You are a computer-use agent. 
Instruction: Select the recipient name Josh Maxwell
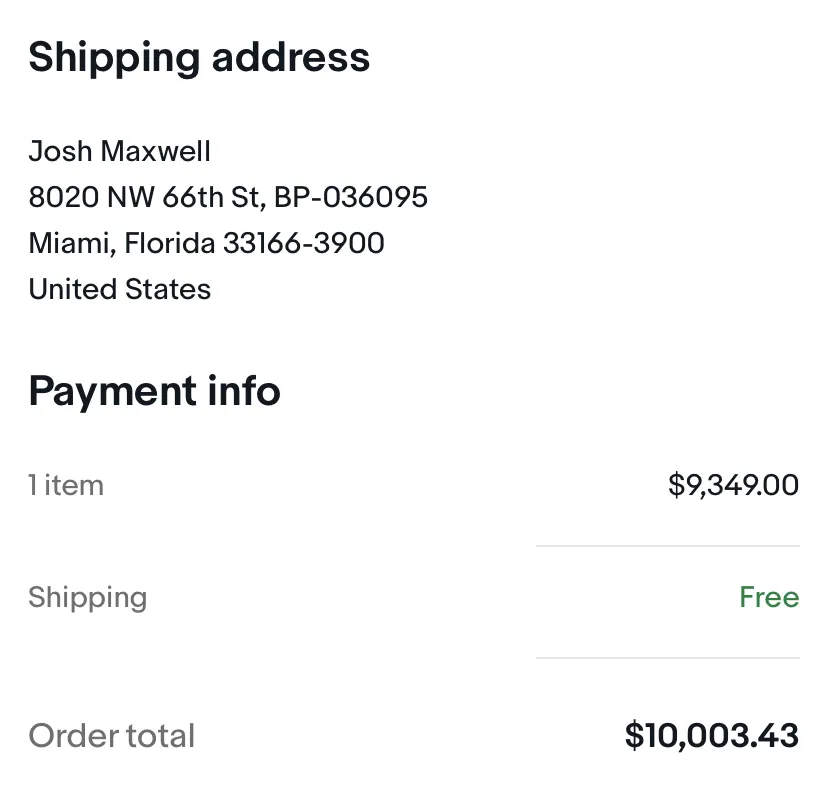pos(120,152)
